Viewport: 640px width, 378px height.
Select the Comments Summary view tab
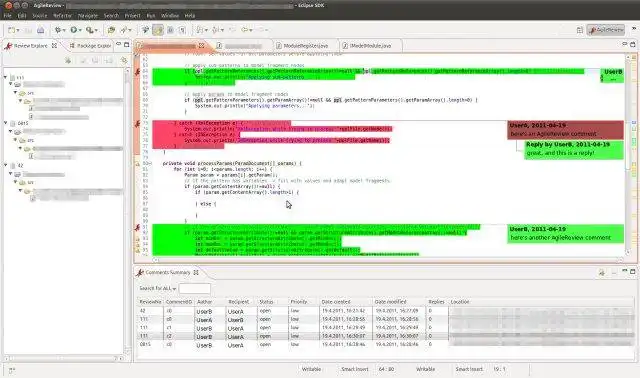(167, 272)
